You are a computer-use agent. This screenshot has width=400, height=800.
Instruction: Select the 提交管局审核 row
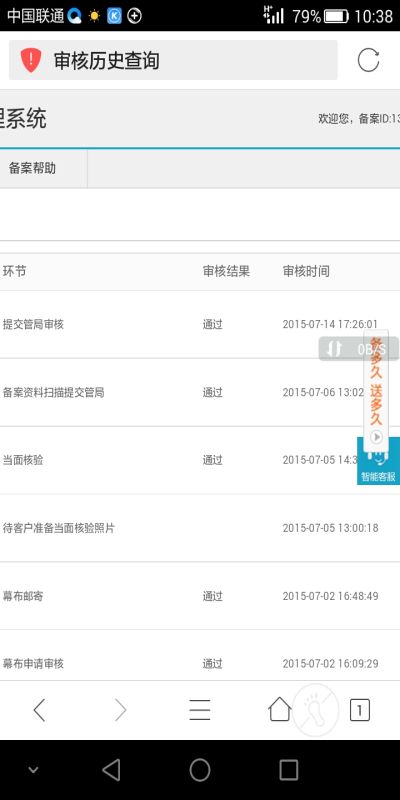[200, 324]
